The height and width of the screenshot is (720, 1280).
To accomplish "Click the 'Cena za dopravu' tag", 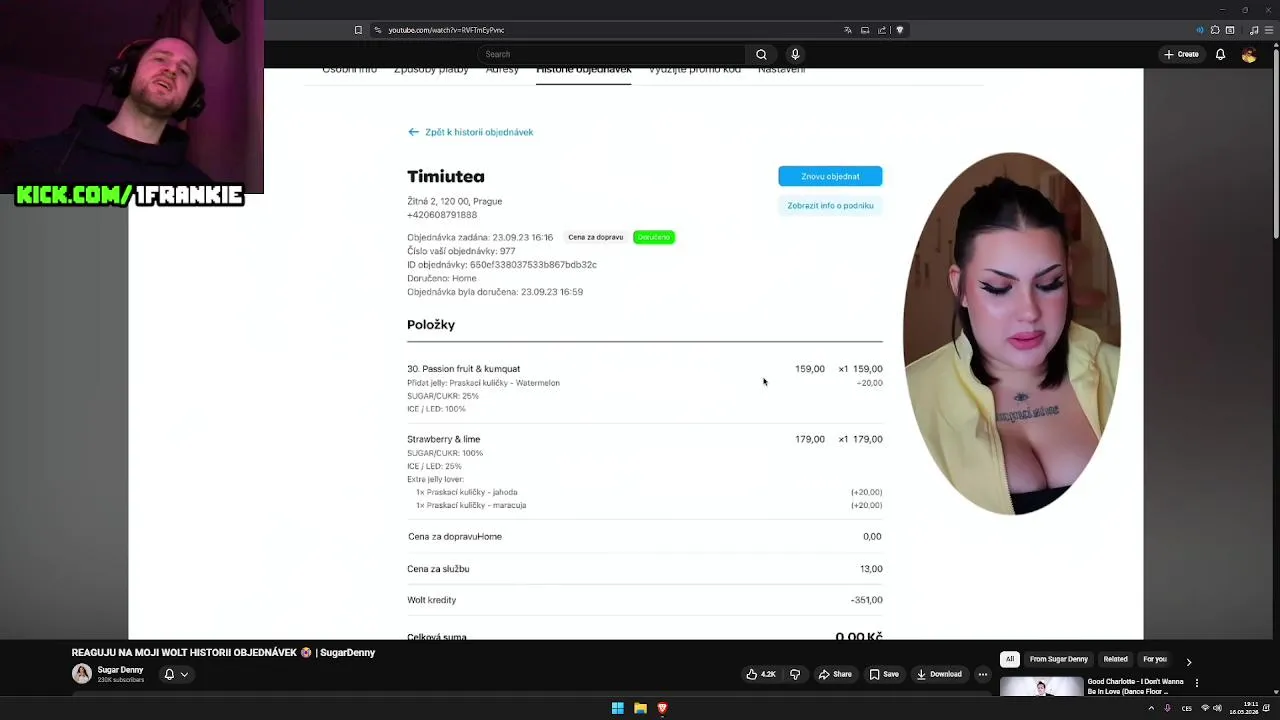I will (596, 237).
